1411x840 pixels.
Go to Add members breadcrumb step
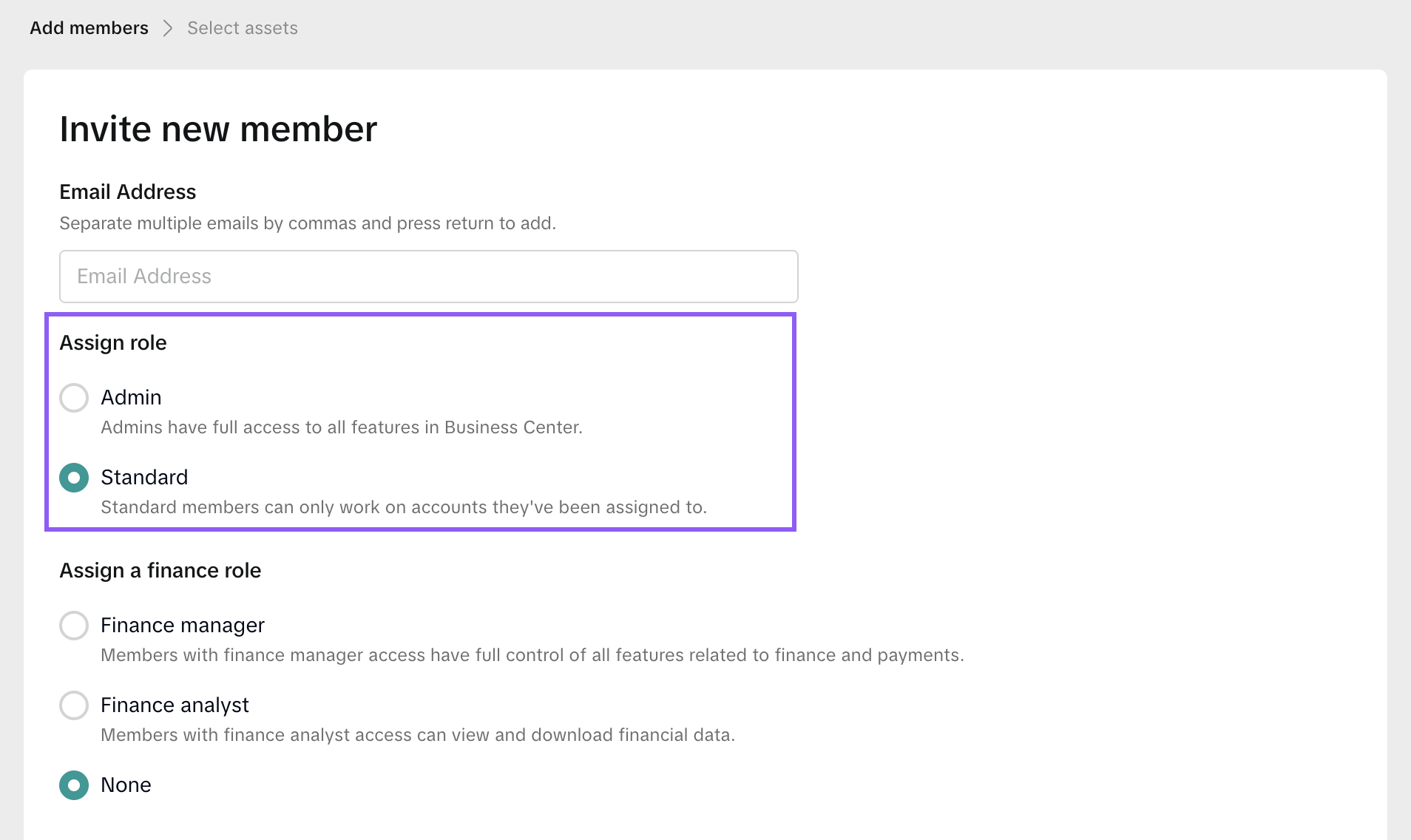point(89,28)
